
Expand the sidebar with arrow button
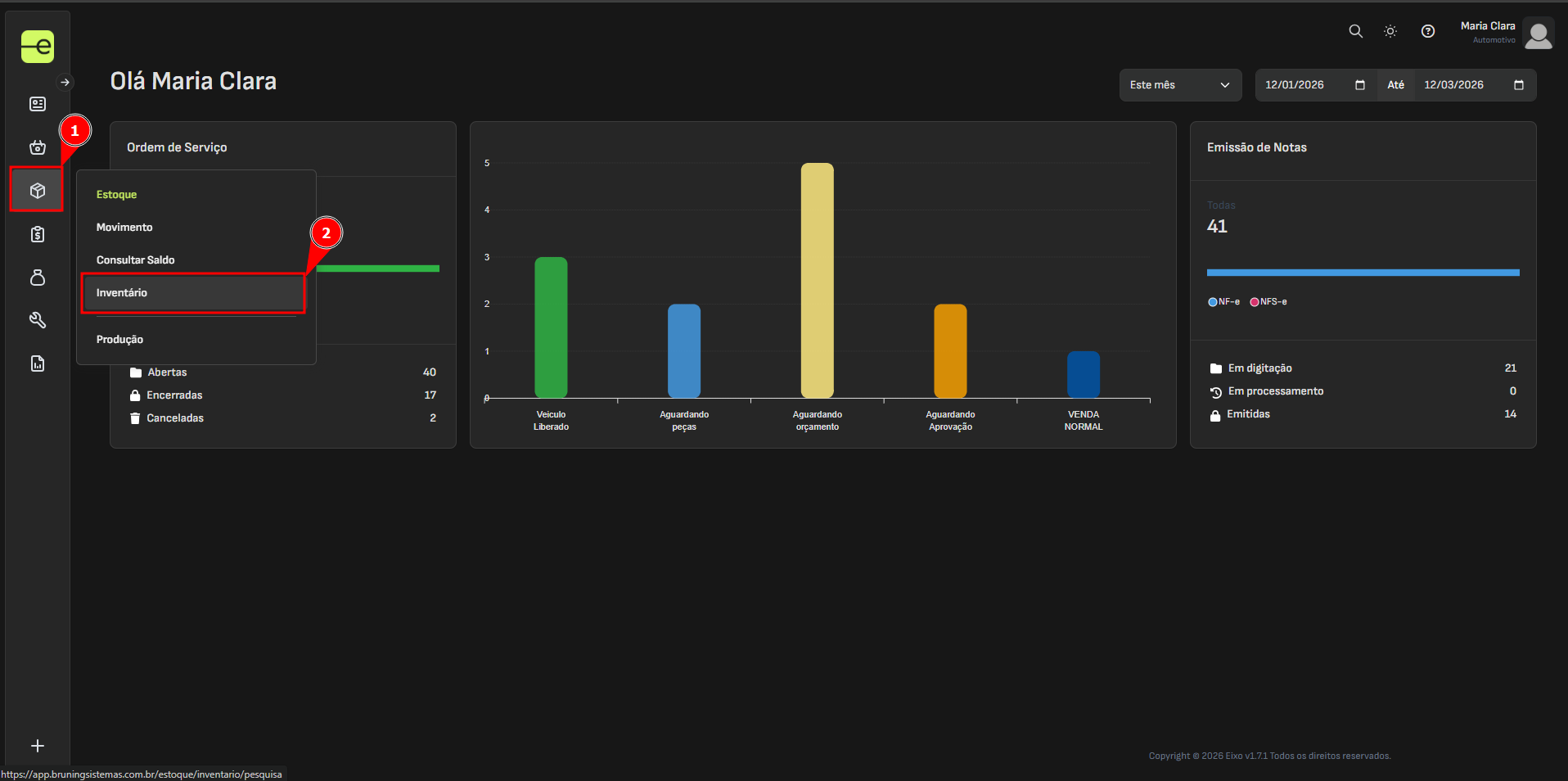65,82
